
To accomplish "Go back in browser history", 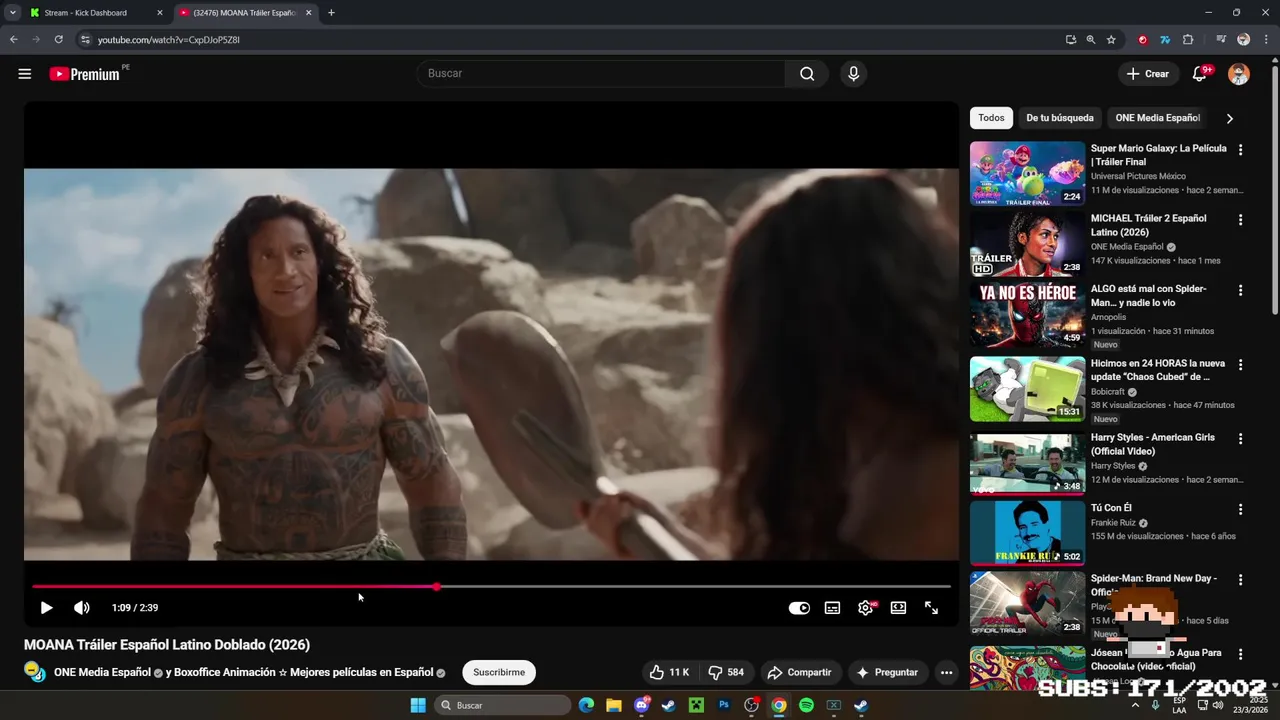I will point(13,40).
